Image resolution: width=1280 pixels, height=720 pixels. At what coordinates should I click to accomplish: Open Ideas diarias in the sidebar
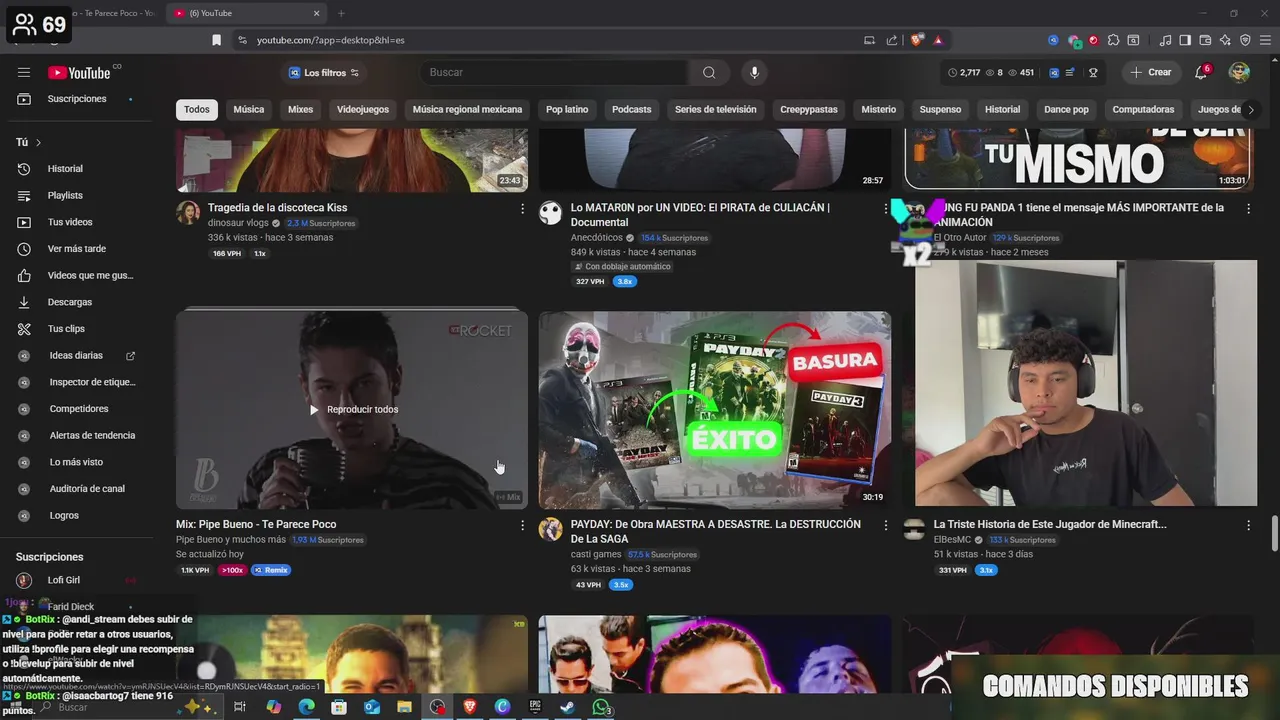(x=79, y=356)
